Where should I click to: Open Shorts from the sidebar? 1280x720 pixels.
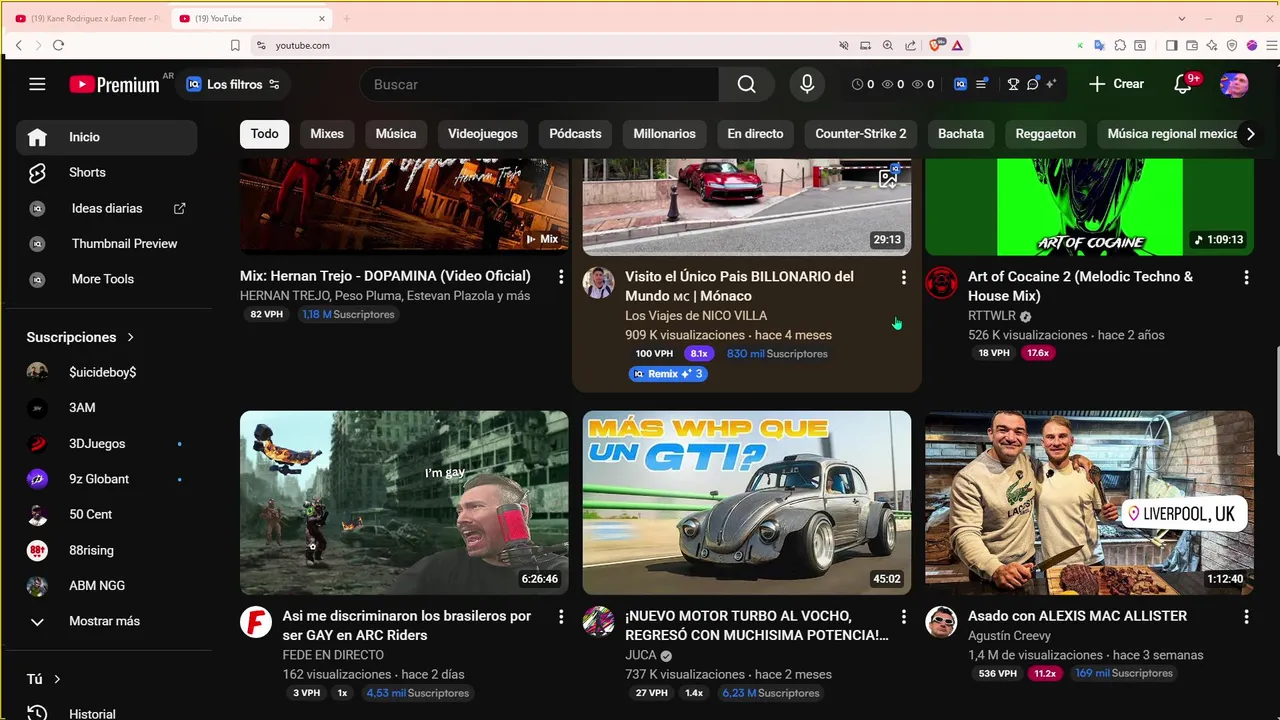107,172
